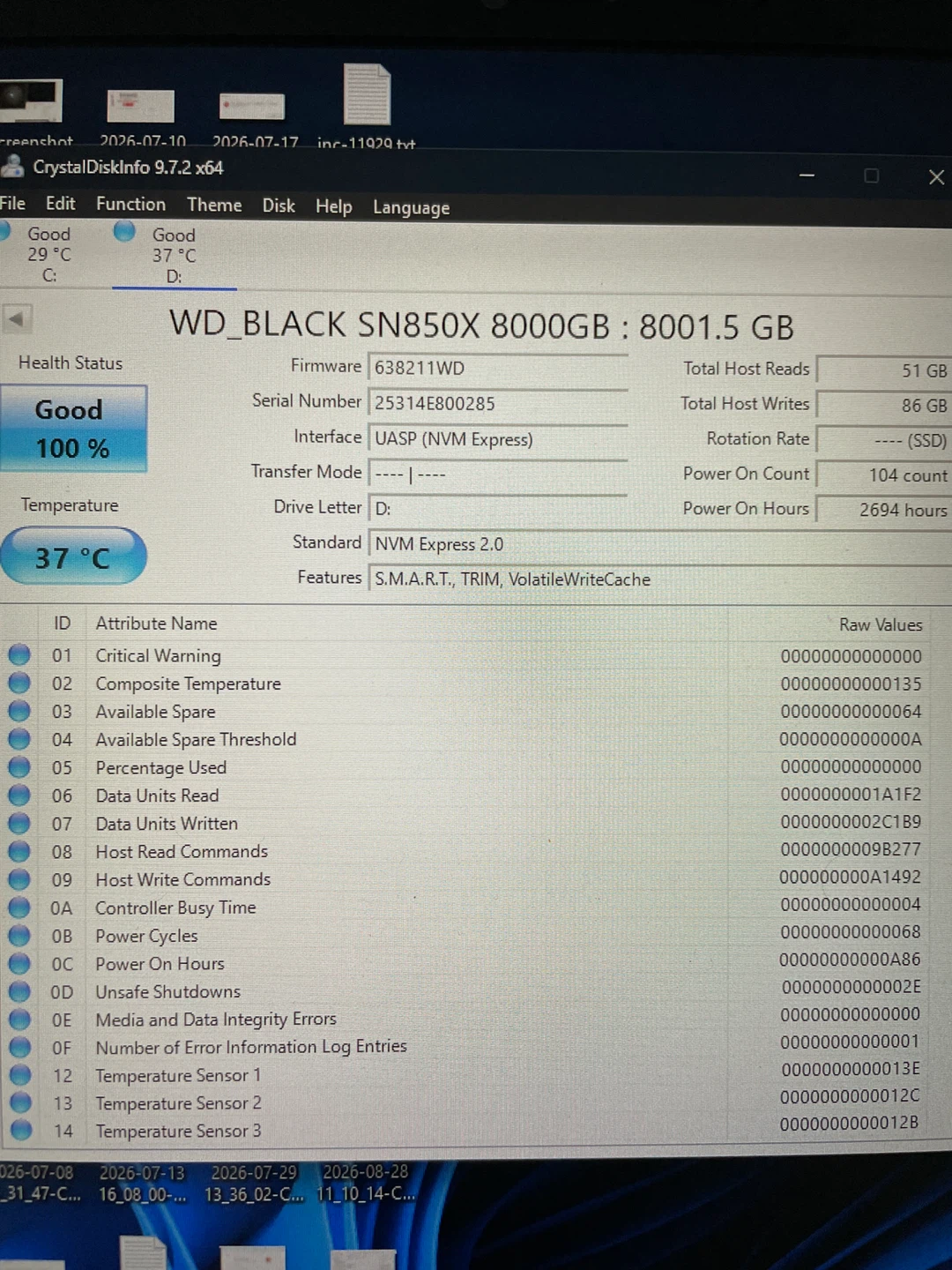This screenshot has width=952, height=1270.
Task: Click the Good 100 % health status button
Action: [x=73, y=429]
